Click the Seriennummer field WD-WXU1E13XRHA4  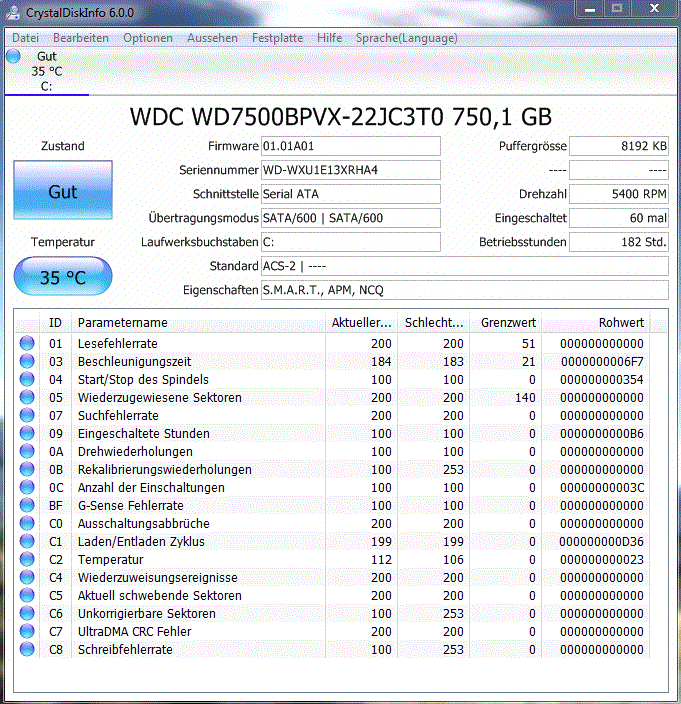click(x=351, y=170)
